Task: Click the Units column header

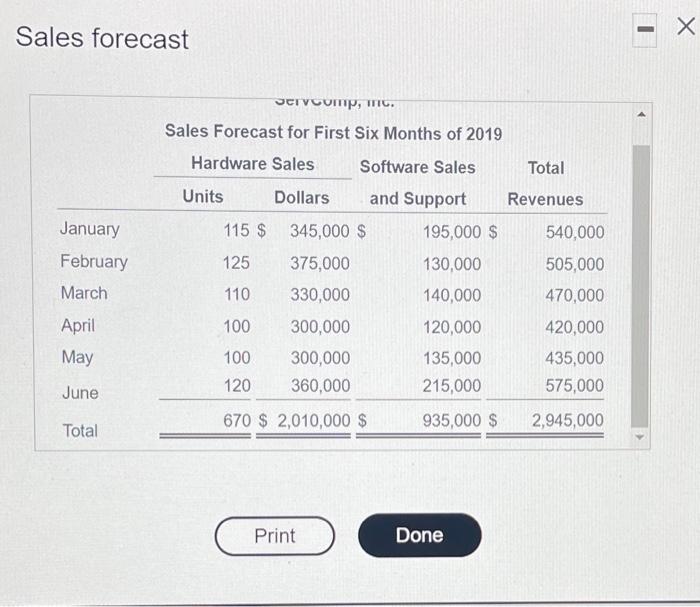Action: point(203,196)
